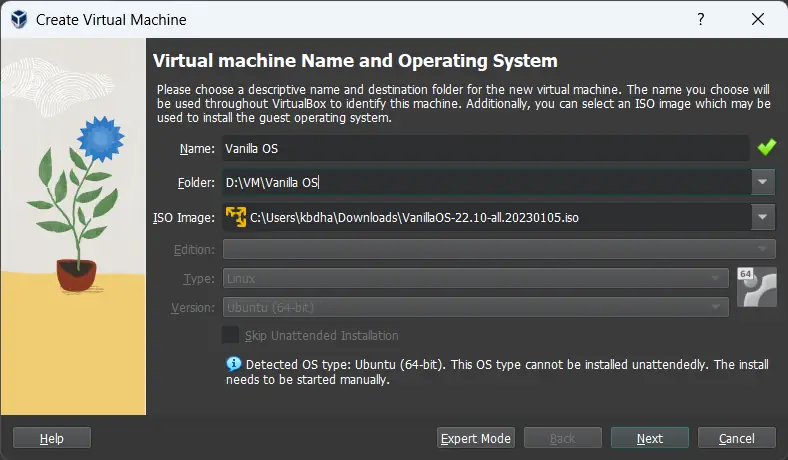
Task: Click the Name field containing Vanilla OS
Action: pyautogui.click(x=486, y=148)
